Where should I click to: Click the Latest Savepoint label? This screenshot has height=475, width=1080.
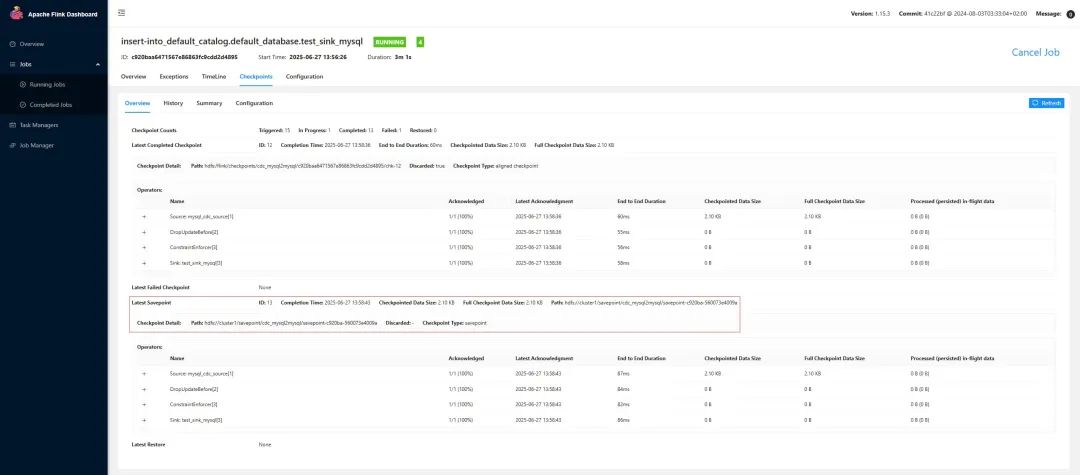click(x=150, y=302)
